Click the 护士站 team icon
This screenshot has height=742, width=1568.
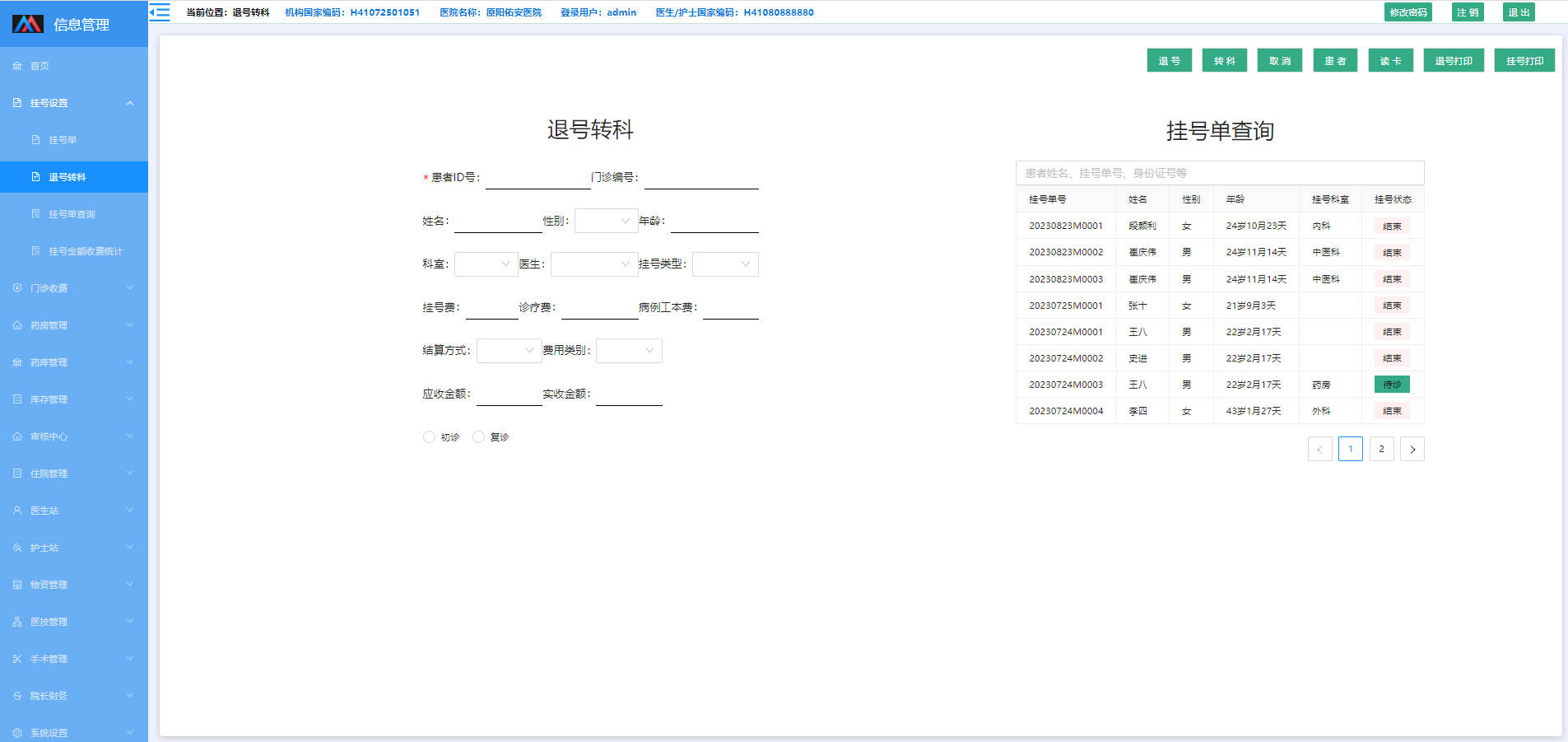click(x=17, y=548)
